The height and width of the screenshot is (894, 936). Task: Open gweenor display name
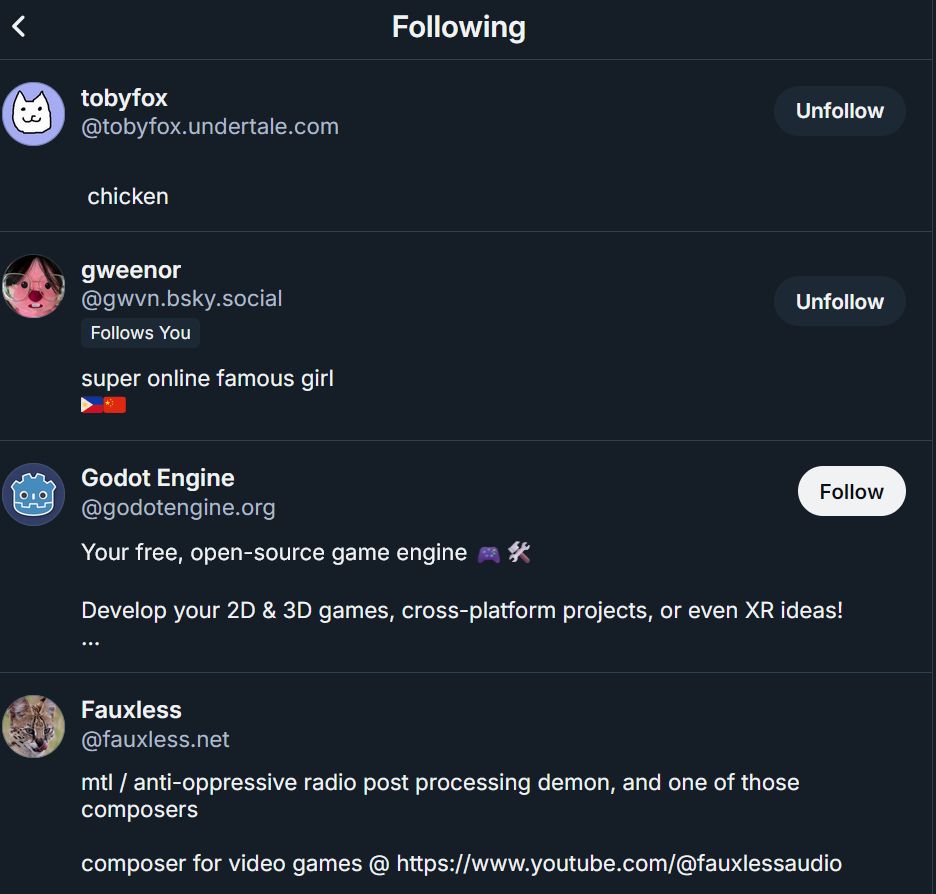(131, 270)
